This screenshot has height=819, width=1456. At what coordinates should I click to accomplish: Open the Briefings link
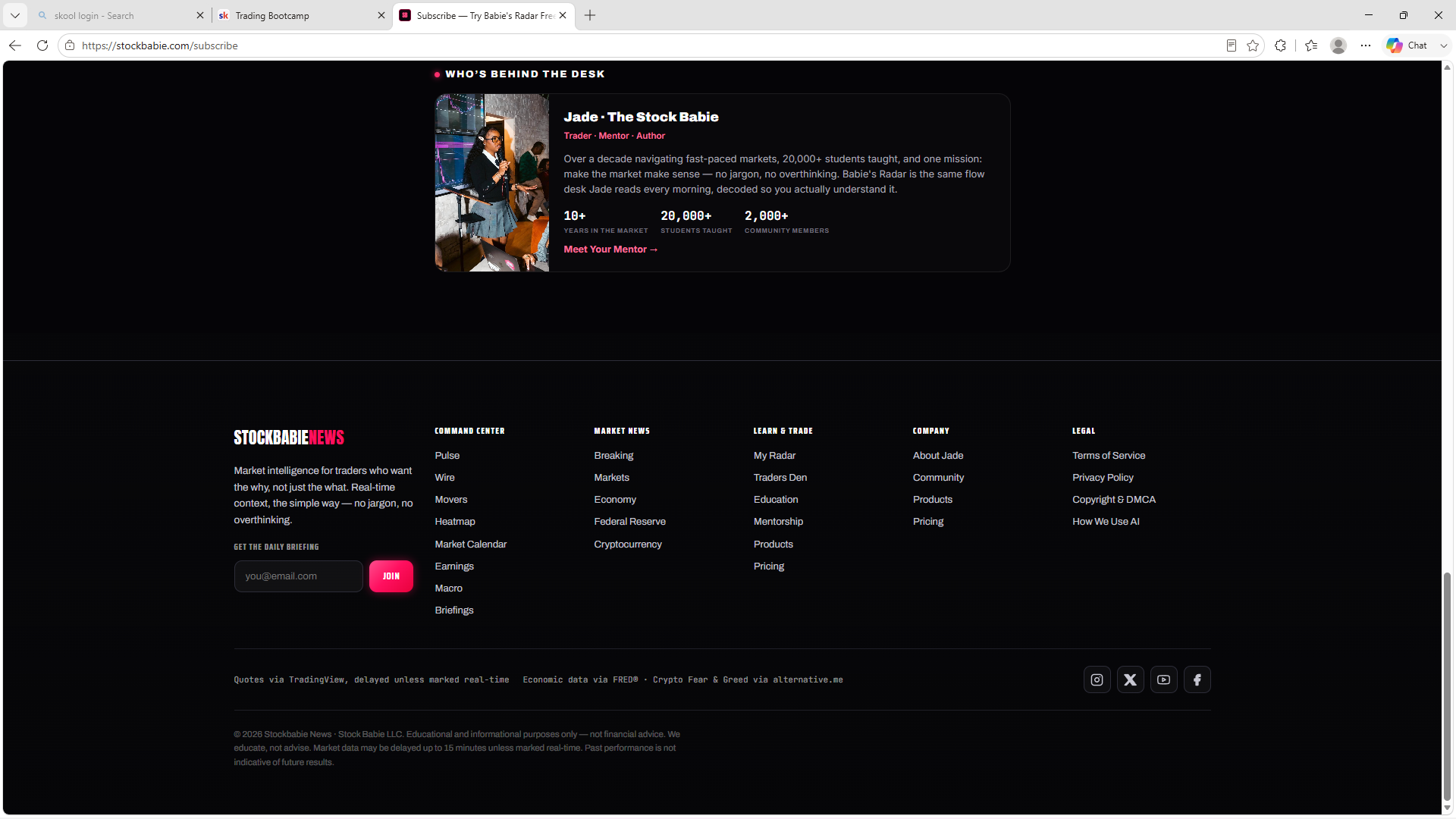tap(453, 610)
